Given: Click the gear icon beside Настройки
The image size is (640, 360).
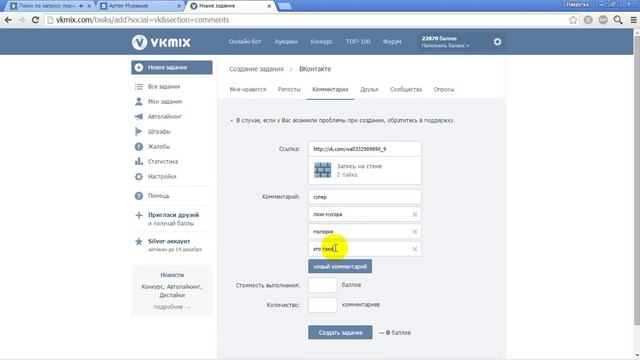Looking at the screenshot, I should pyautogui.click(x=139, y=177).
